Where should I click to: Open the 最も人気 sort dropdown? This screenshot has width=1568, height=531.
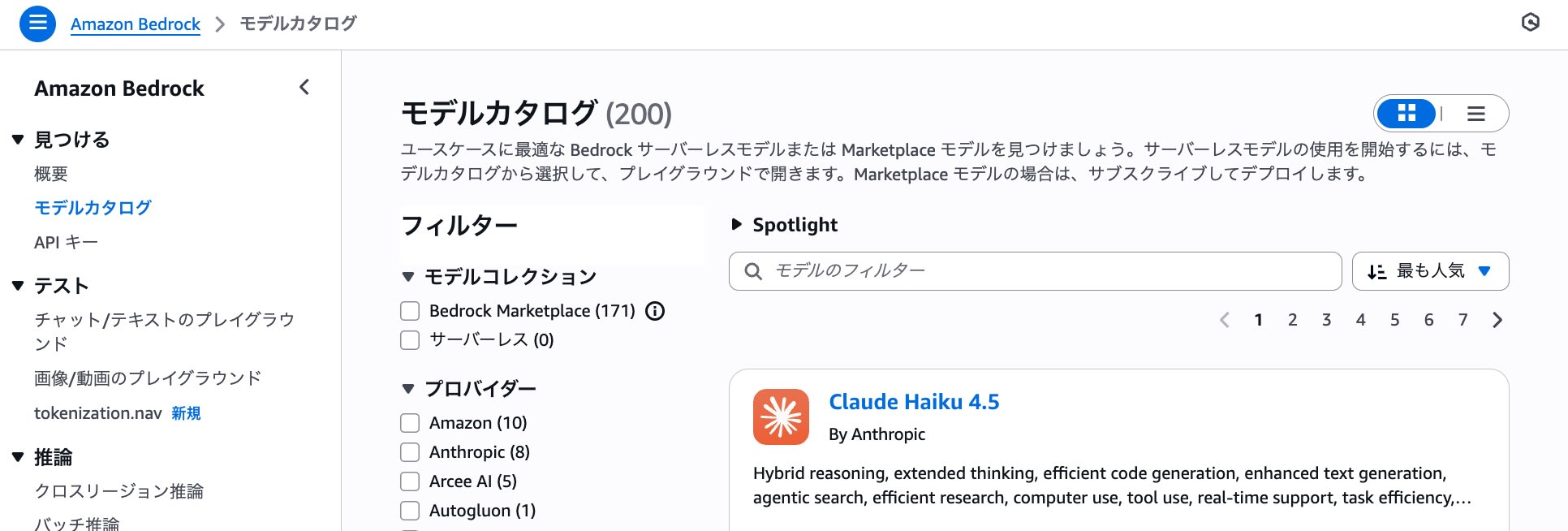tap(1430, 271)
